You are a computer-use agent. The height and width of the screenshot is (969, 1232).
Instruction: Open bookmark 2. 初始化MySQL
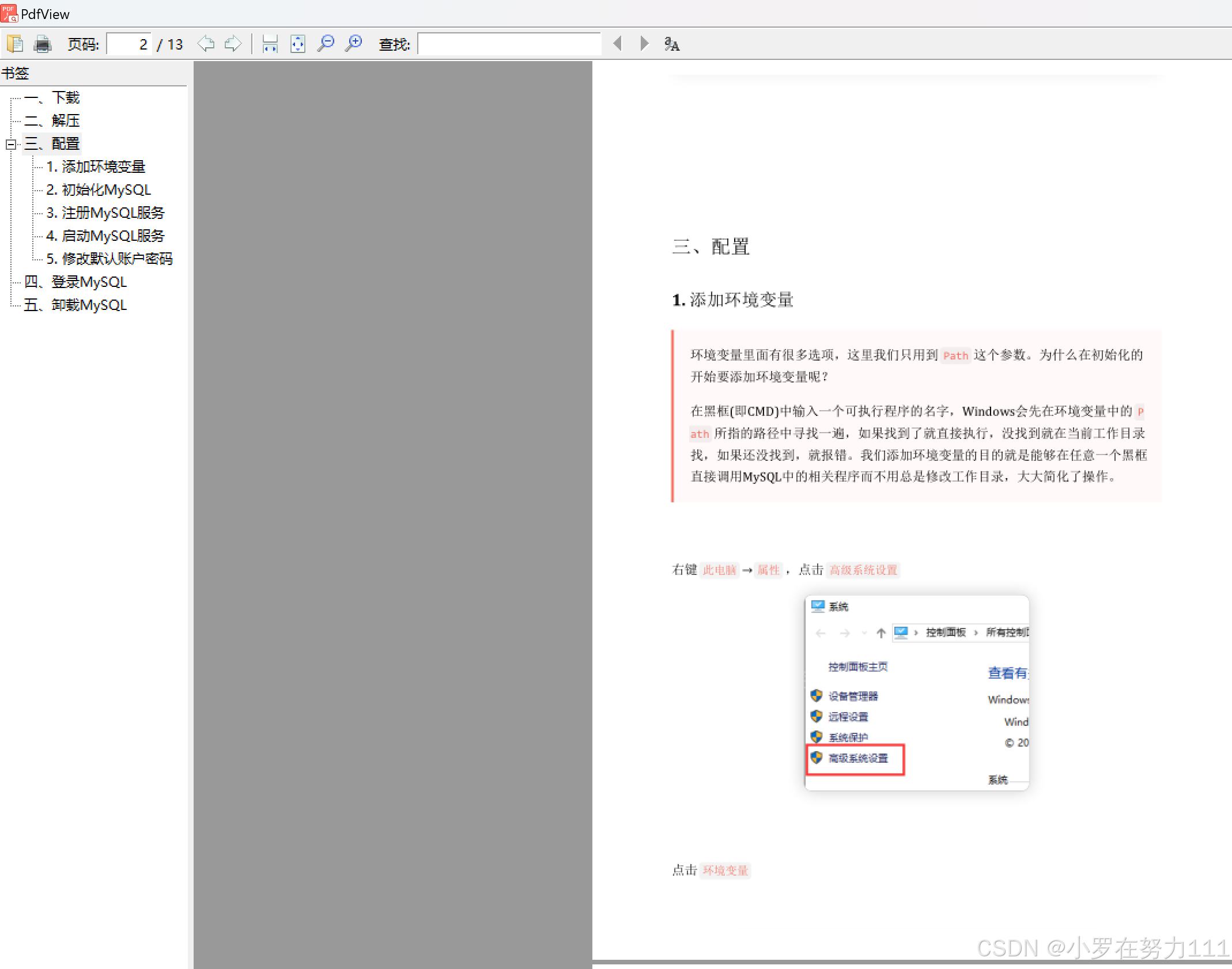click(98, 190)
